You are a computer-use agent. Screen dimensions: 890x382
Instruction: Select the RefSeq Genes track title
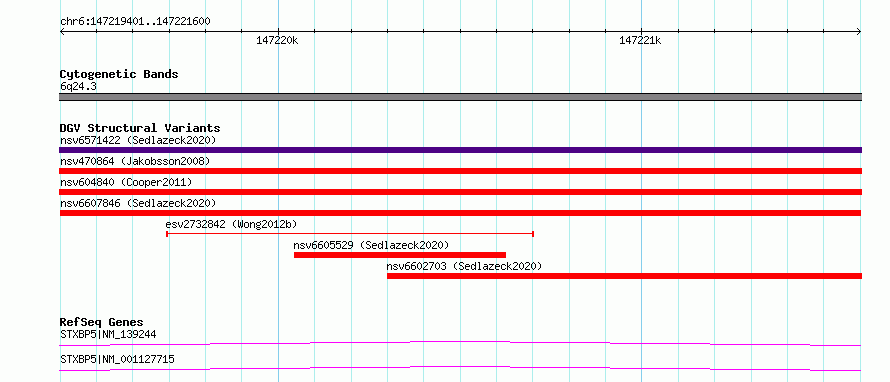(x=102, y=323)
